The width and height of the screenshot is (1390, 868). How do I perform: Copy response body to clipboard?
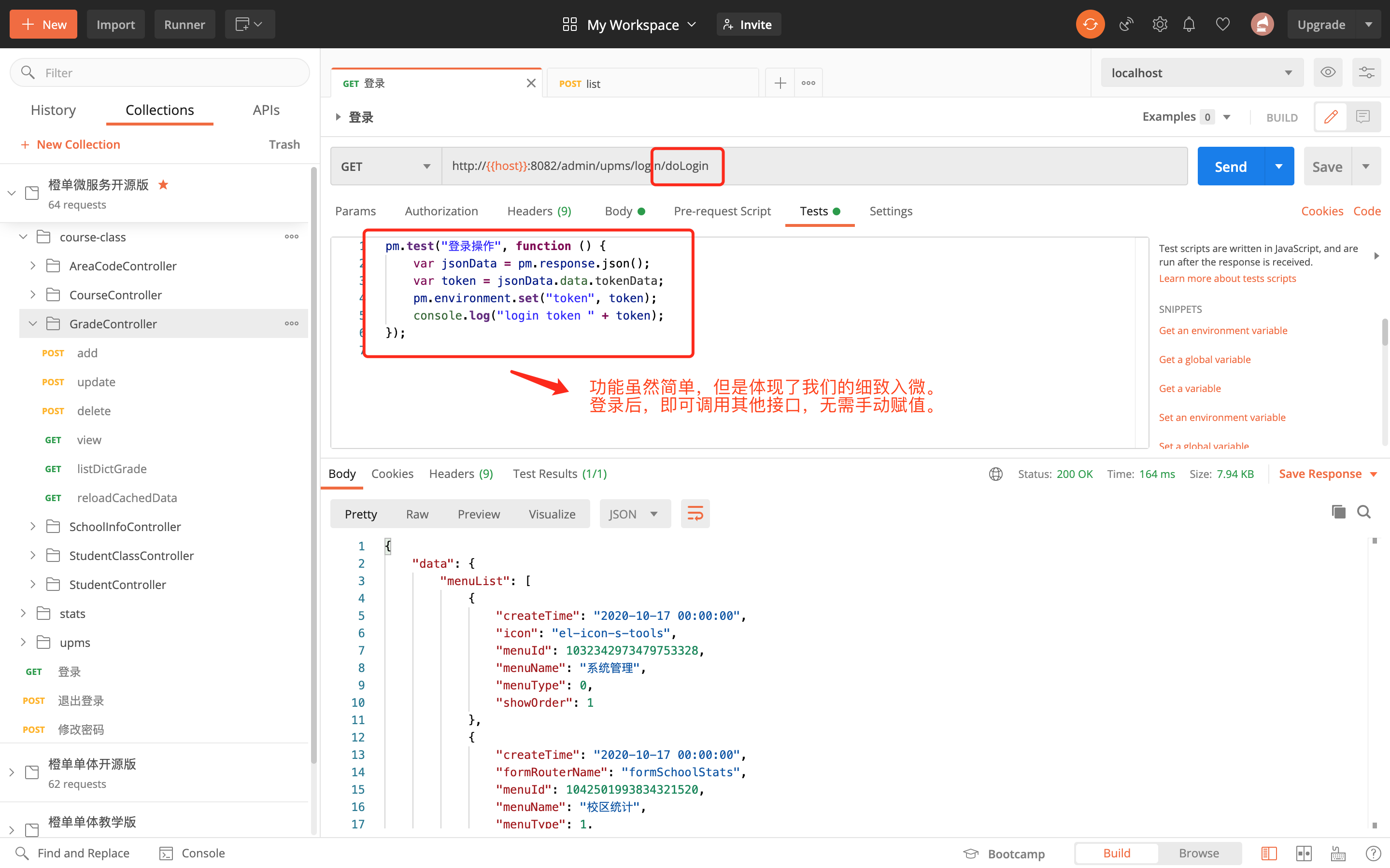(x=1338, y=512)
